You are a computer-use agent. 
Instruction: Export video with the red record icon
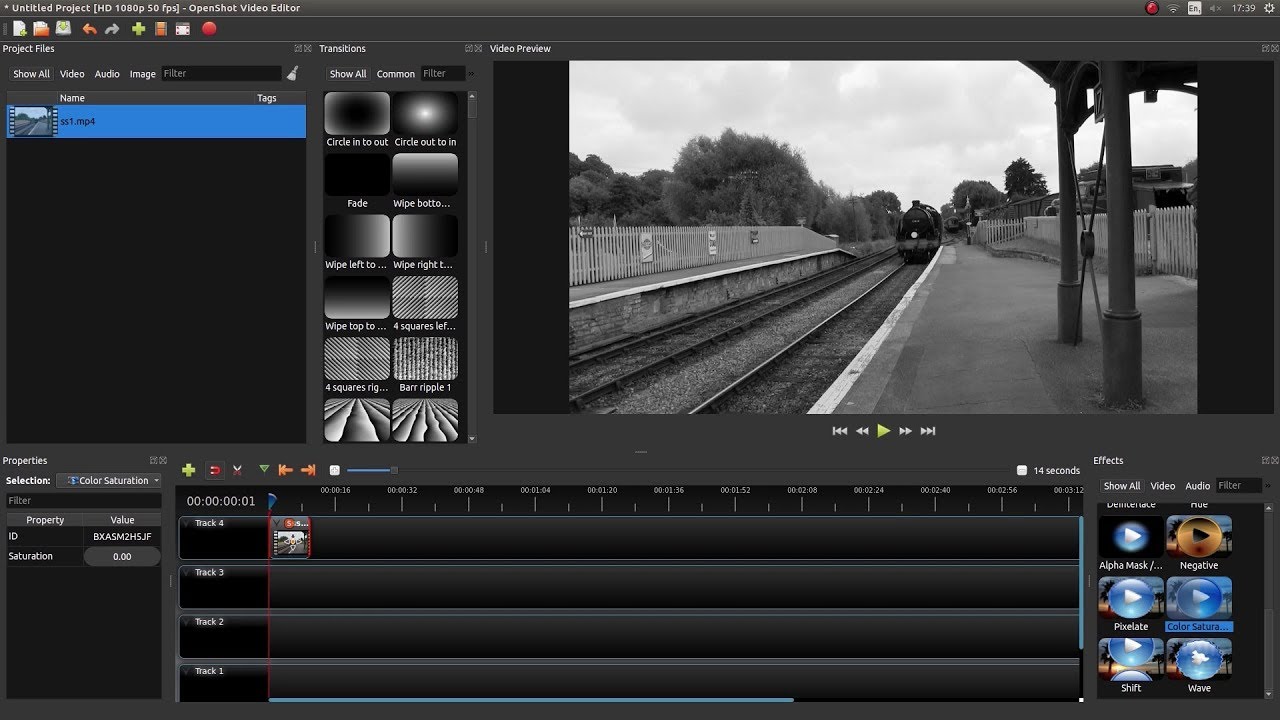209,29
